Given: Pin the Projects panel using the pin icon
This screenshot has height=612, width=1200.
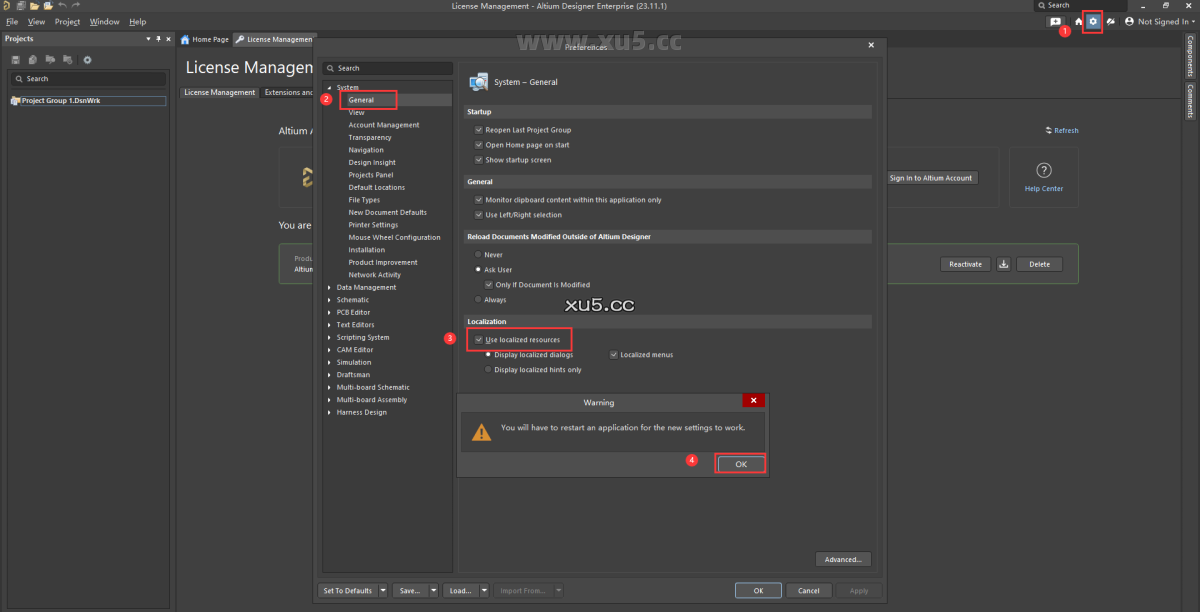Looking at the screenshot, I should click(158, 38).
